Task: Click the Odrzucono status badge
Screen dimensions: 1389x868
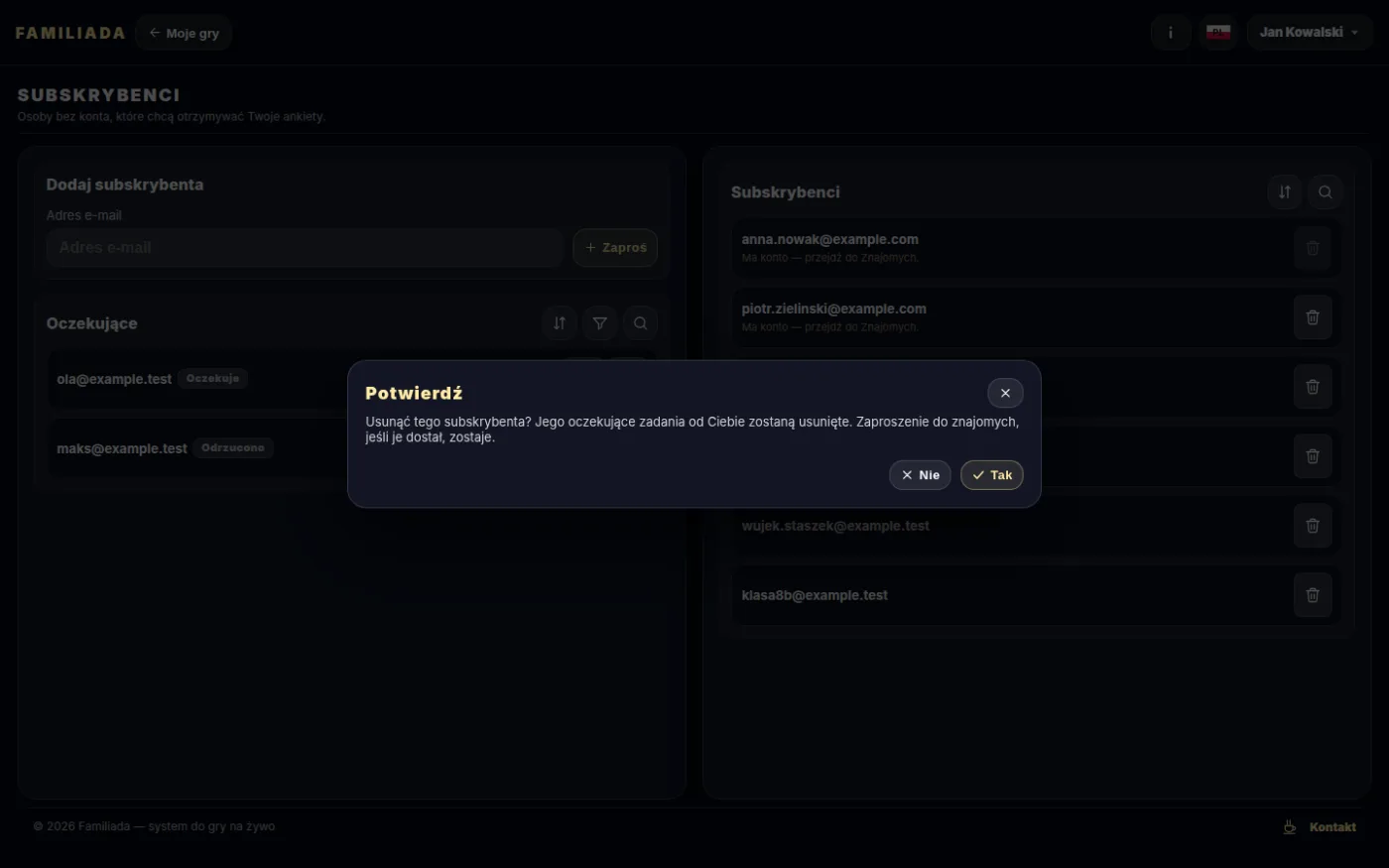Action: pos(233,448)
